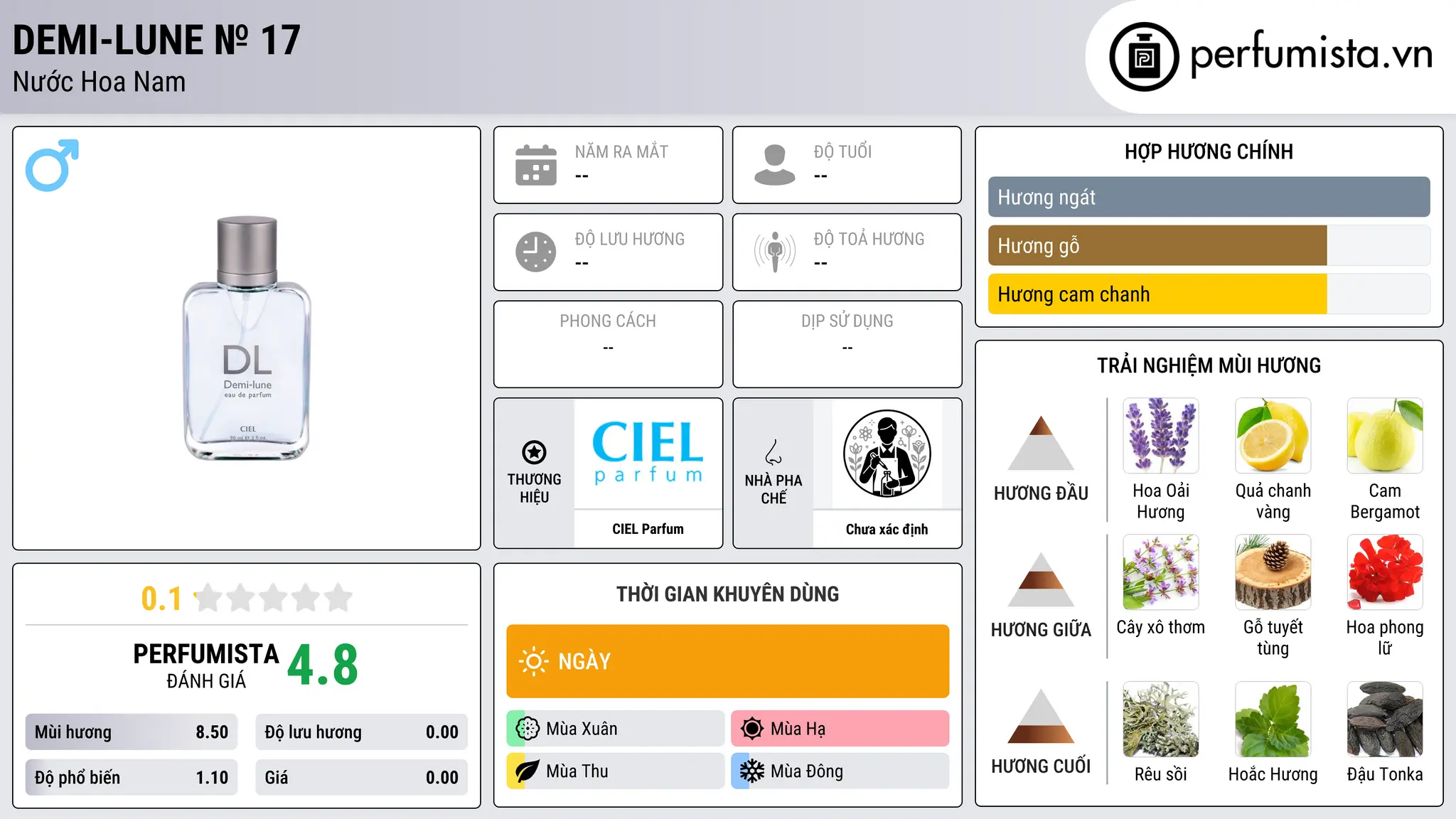Image resolution: width=1456 pixels, height=819 pixels.
Task: Click the person silhouette age icon
Action: (775, 165)
